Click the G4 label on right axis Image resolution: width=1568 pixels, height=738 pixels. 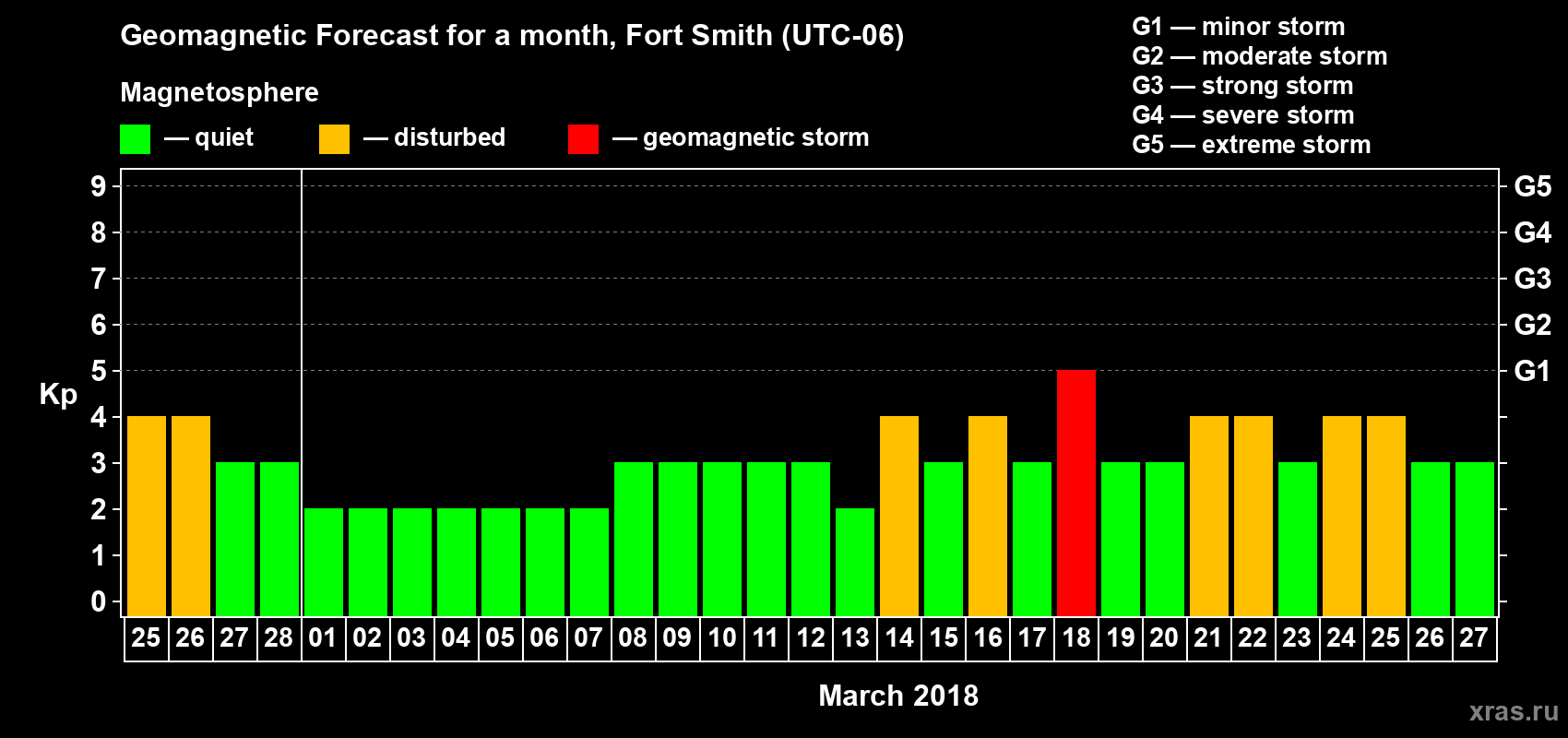click(1533, 232)
